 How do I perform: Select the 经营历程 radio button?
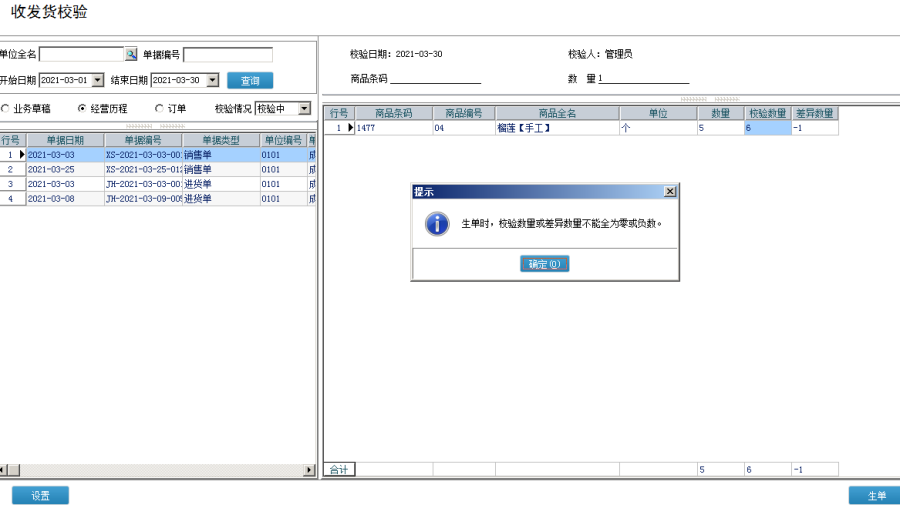[82, 108]
